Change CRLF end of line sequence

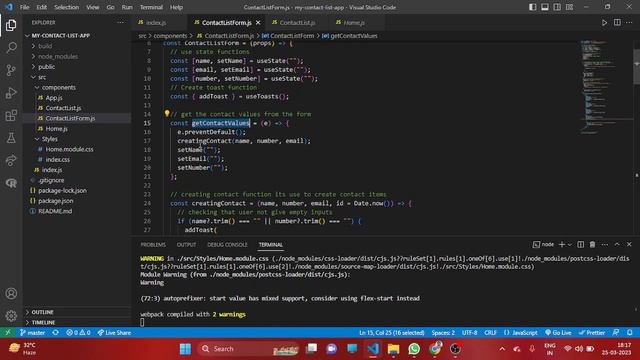click(x=490, y=333)
